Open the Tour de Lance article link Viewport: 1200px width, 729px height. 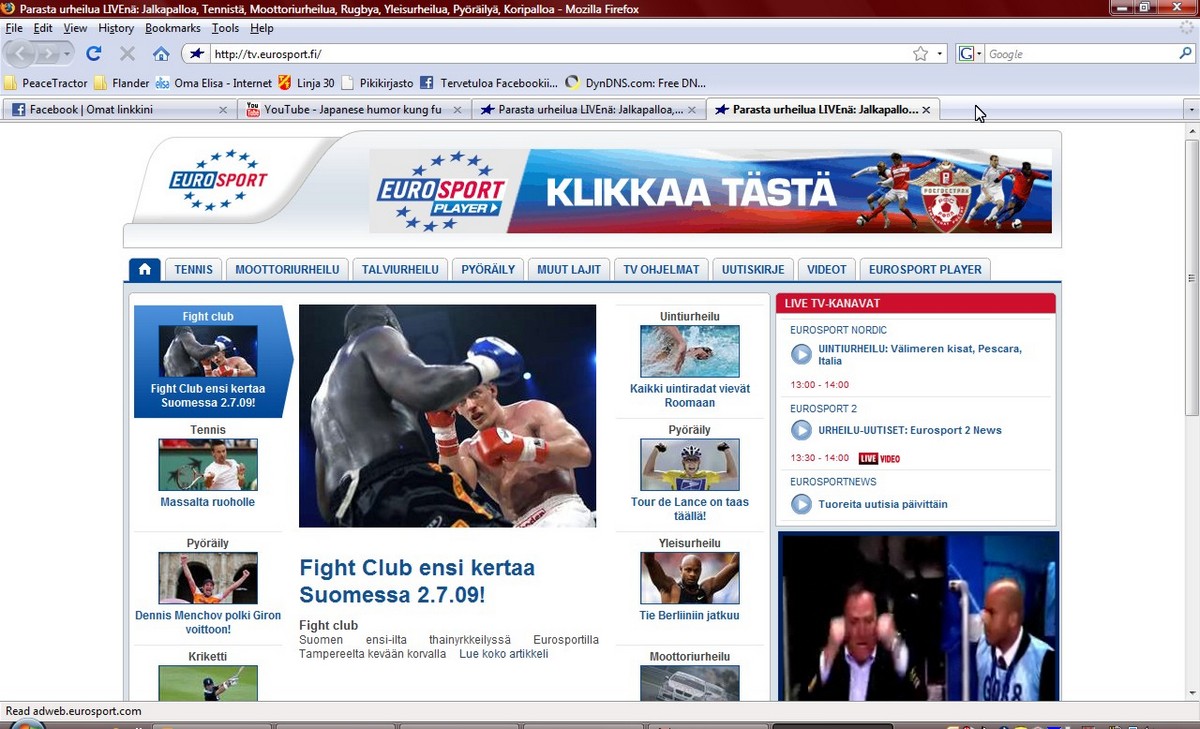(689, 509)
